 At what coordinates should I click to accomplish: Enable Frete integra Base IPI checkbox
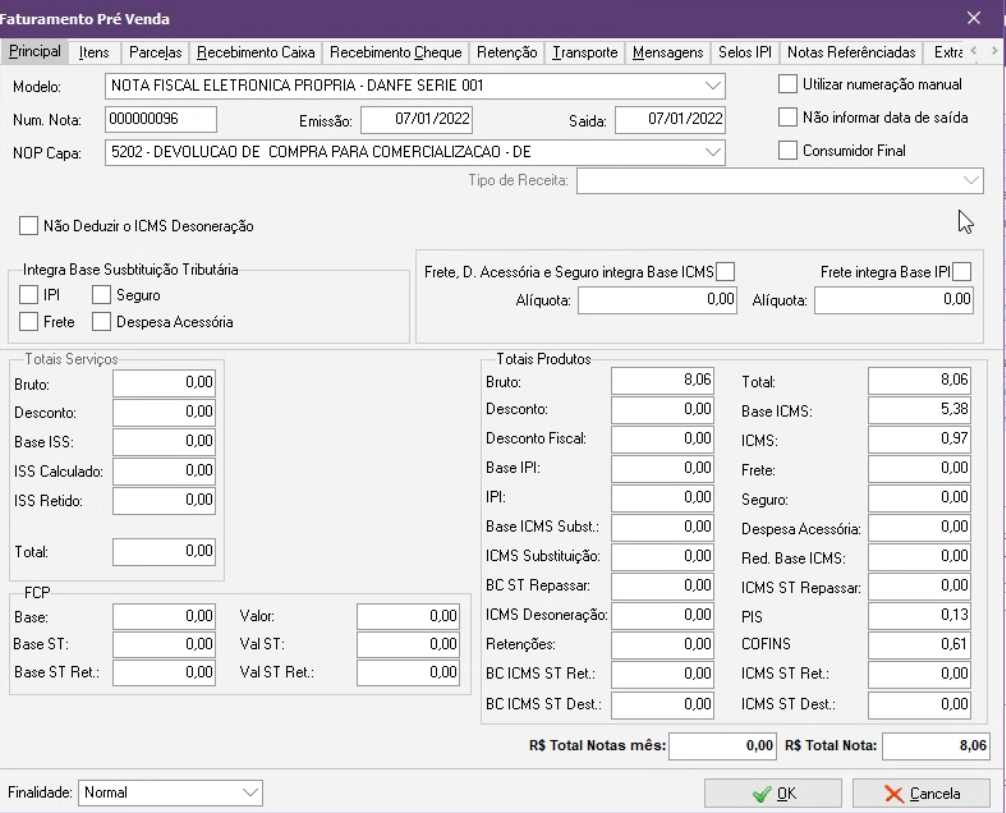(x=962, y=271)
